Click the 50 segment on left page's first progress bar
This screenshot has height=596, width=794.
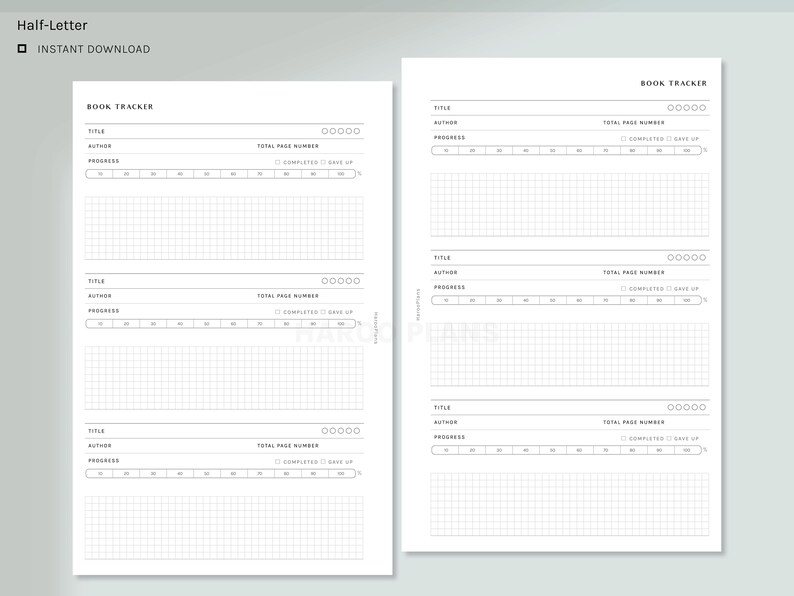click(207, 174)
